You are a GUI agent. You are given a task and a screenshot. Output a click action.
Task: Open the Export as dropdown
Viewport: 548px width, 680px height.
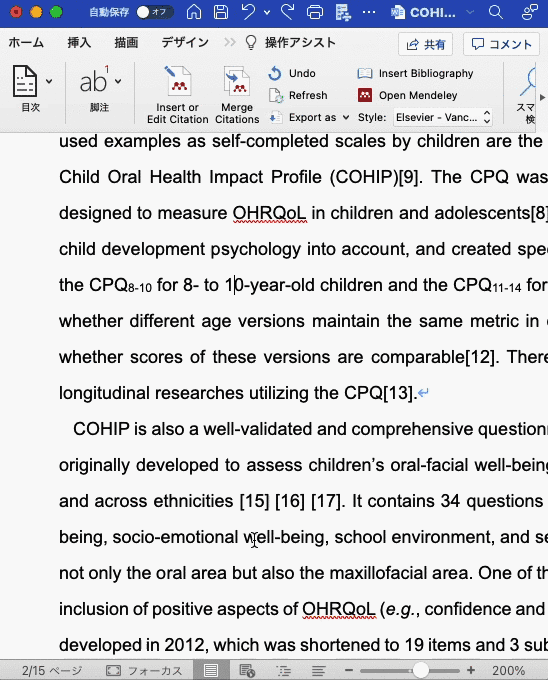coord(309,117)
